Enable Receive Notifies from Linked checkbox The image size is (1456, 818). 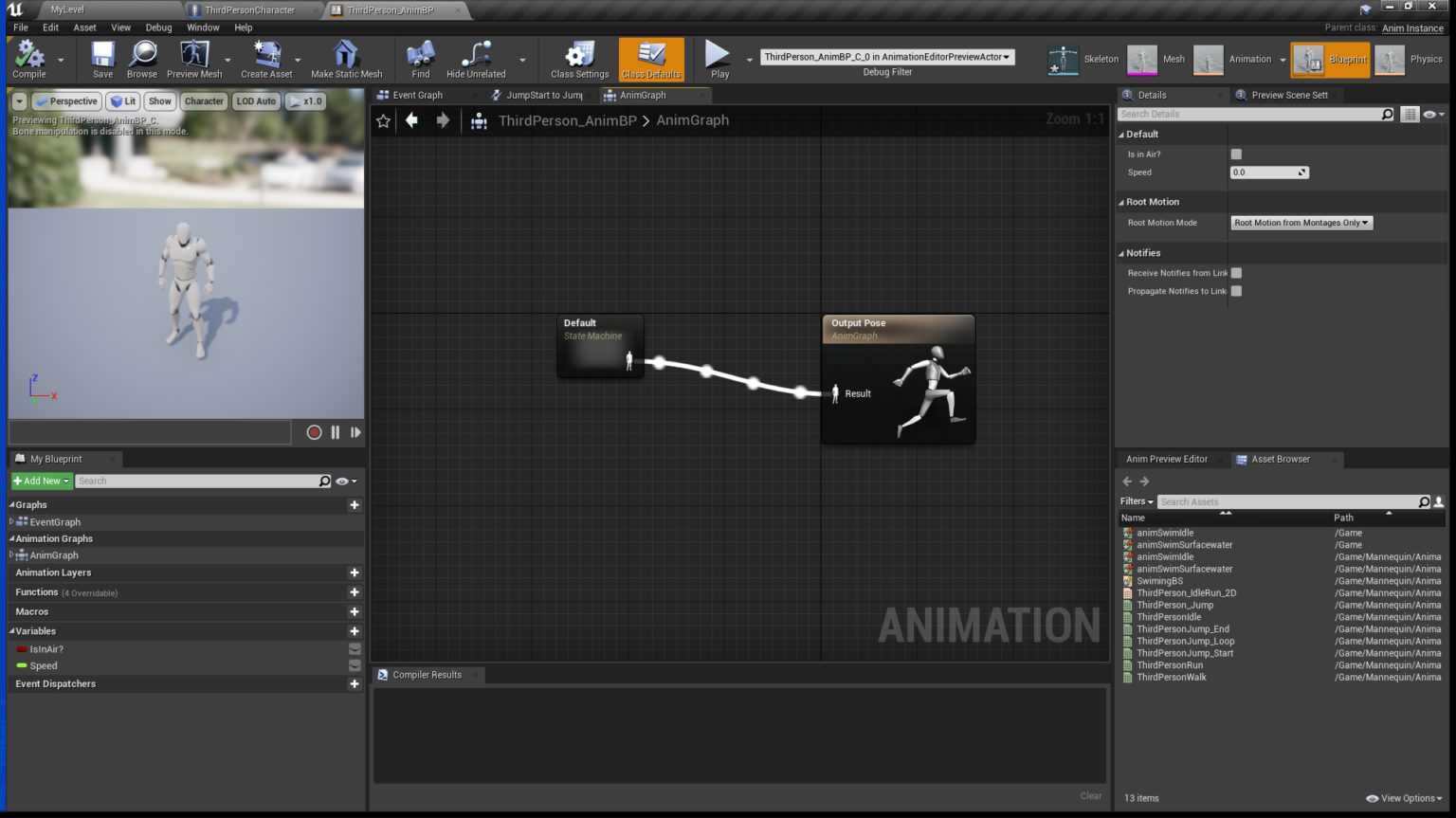click(1236, 273)
